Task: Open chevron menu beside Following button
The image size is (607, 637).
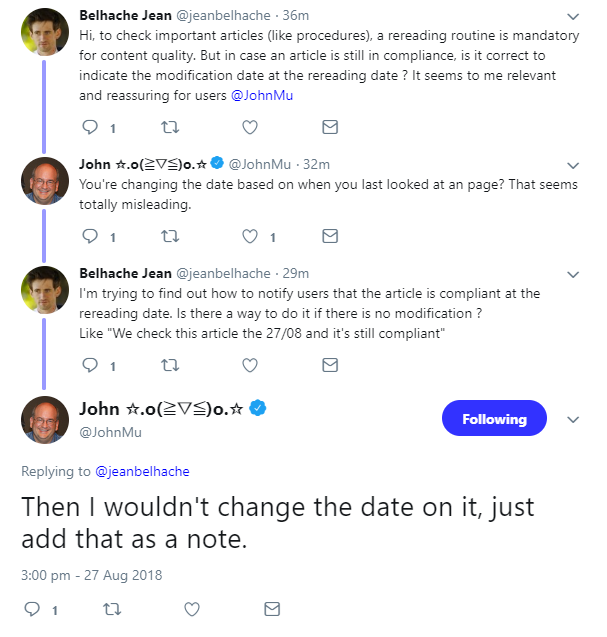Action: point(572,420)
